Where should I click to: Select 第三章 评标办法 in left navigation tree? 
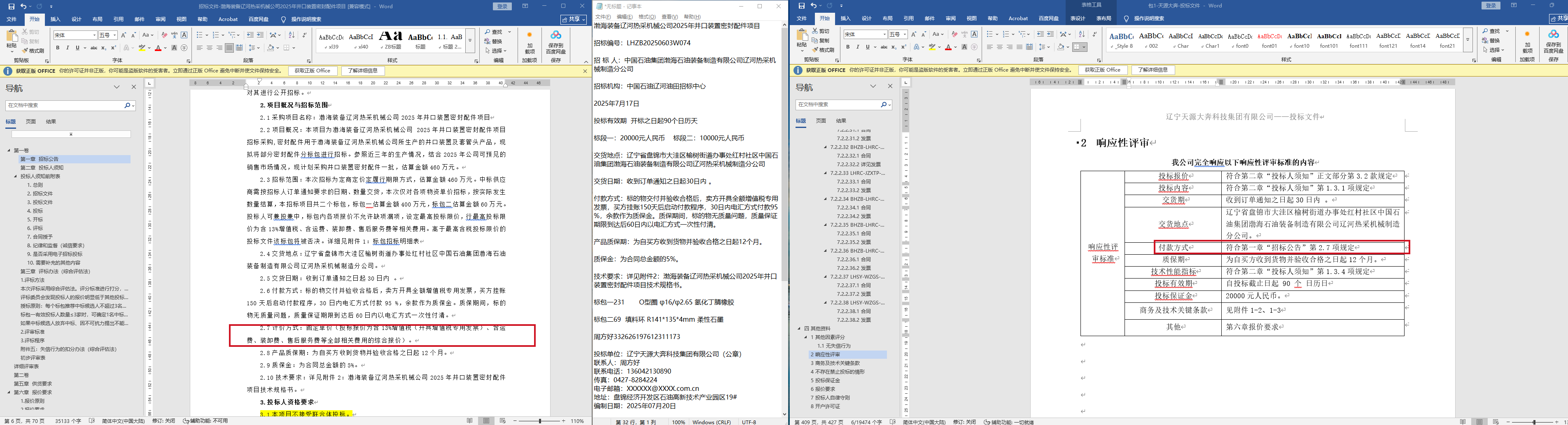tap(56, 271)
